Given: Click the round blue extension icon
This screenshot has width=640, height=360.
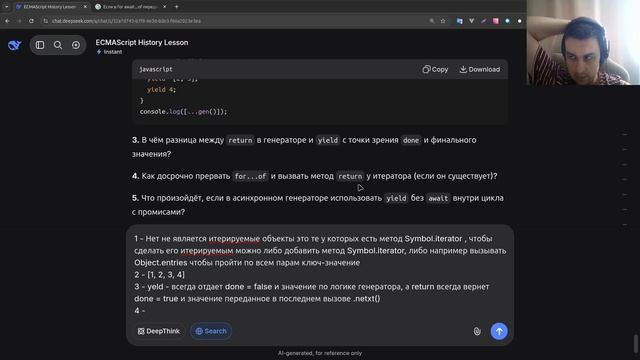Looking at the screenshot, I should [507, 21].
